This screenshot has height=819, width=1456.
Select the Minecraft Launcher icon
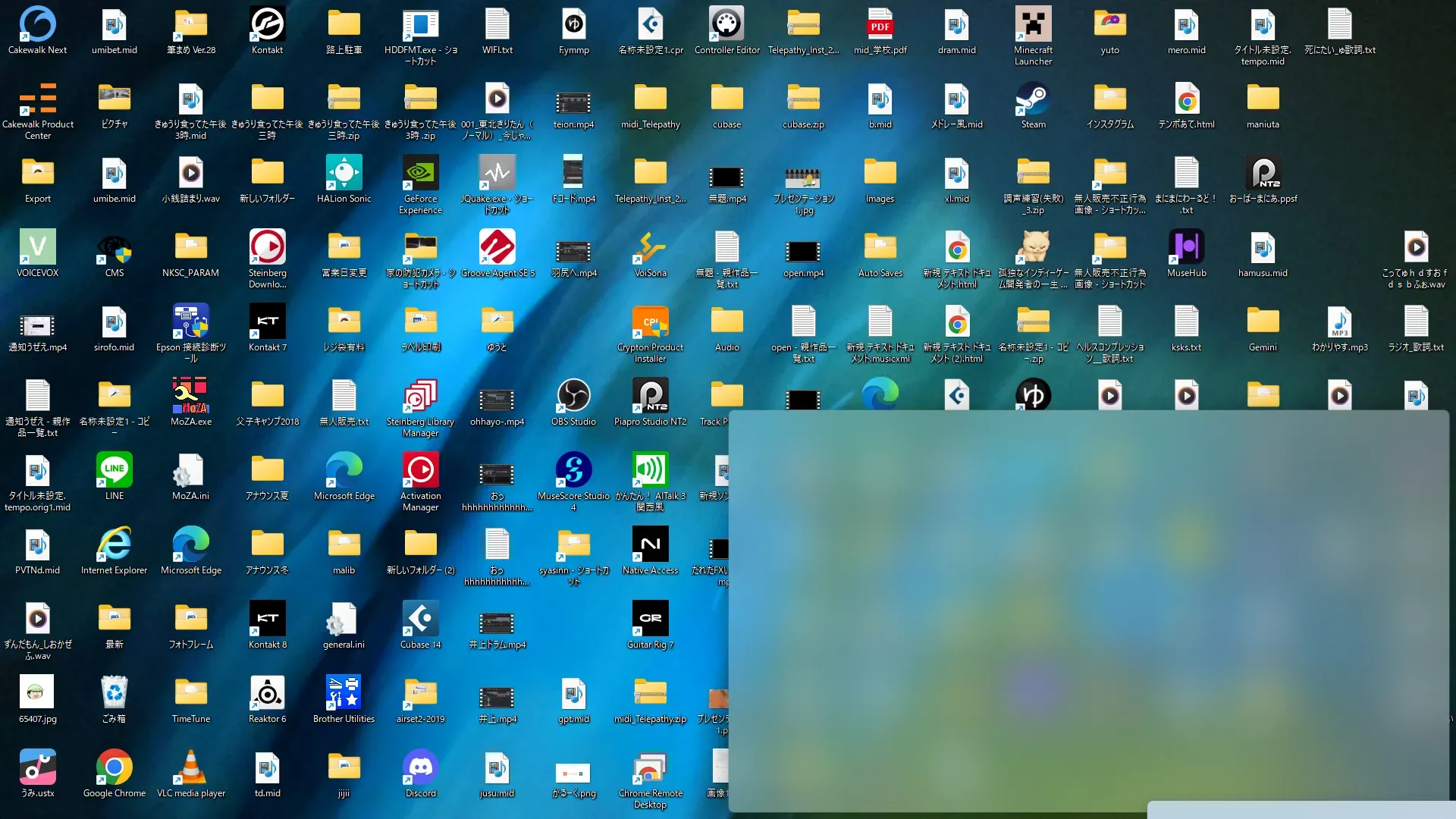pyautogui.click(x=1033, y=25)
